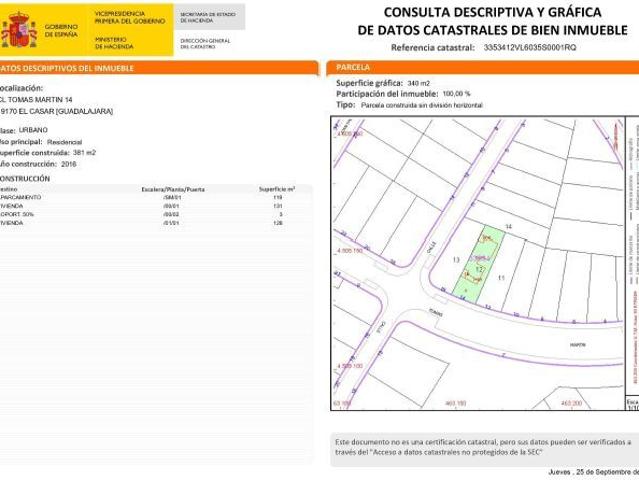Click the Gobierno de España coat of arms
This screenshot has width=639, height=480.
coord(19,30)
